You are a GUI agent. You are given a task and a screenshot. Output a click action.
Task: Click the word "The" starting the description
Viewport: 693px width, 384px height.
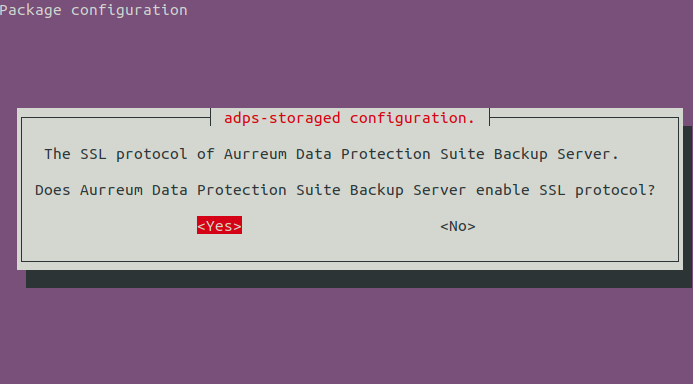coord(57,154)
